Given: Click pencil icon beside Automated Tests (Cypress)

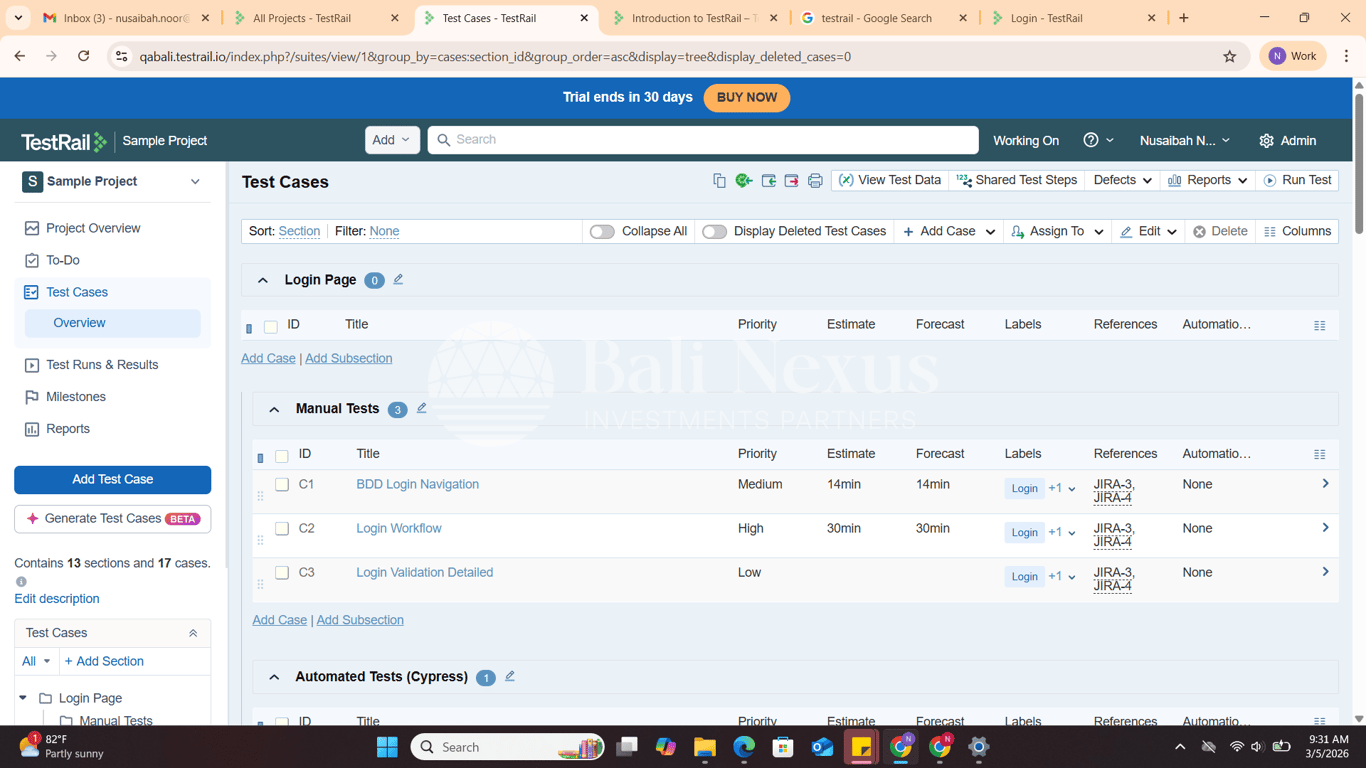Looking at the screenshot, I should click(x=510, y=677).
